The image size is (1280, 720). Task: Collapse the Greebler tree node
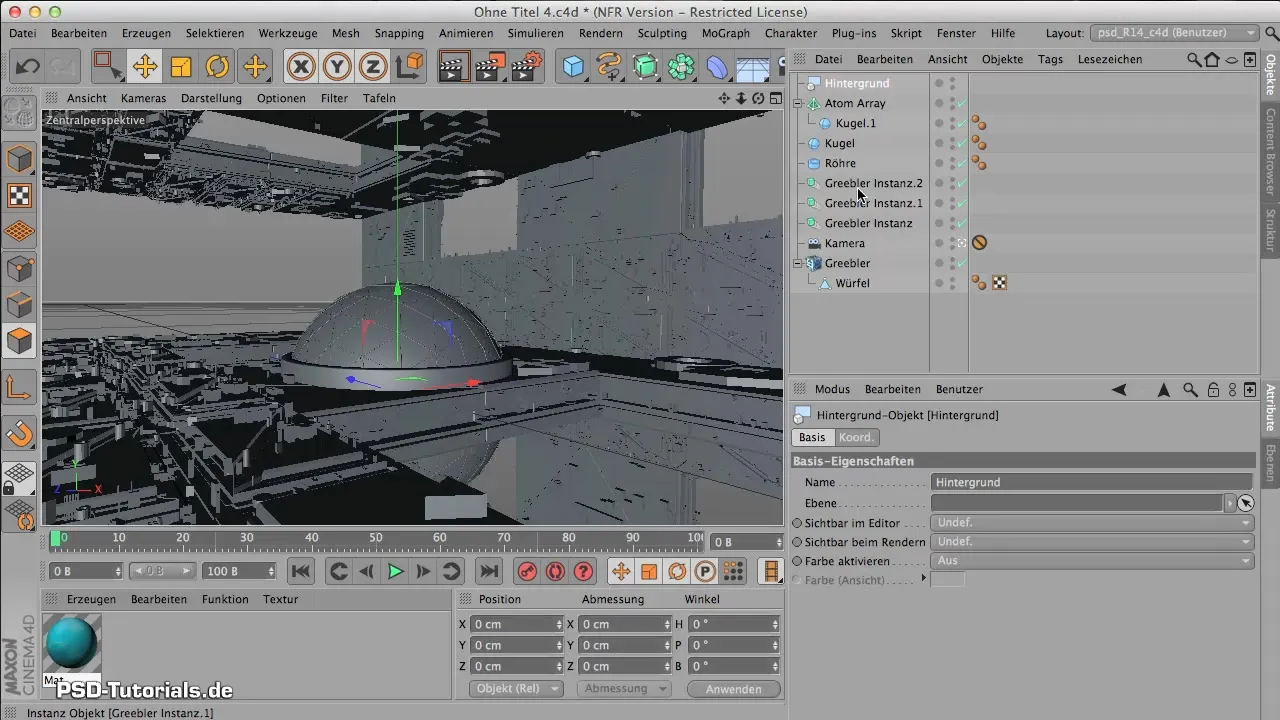(798, 263)
